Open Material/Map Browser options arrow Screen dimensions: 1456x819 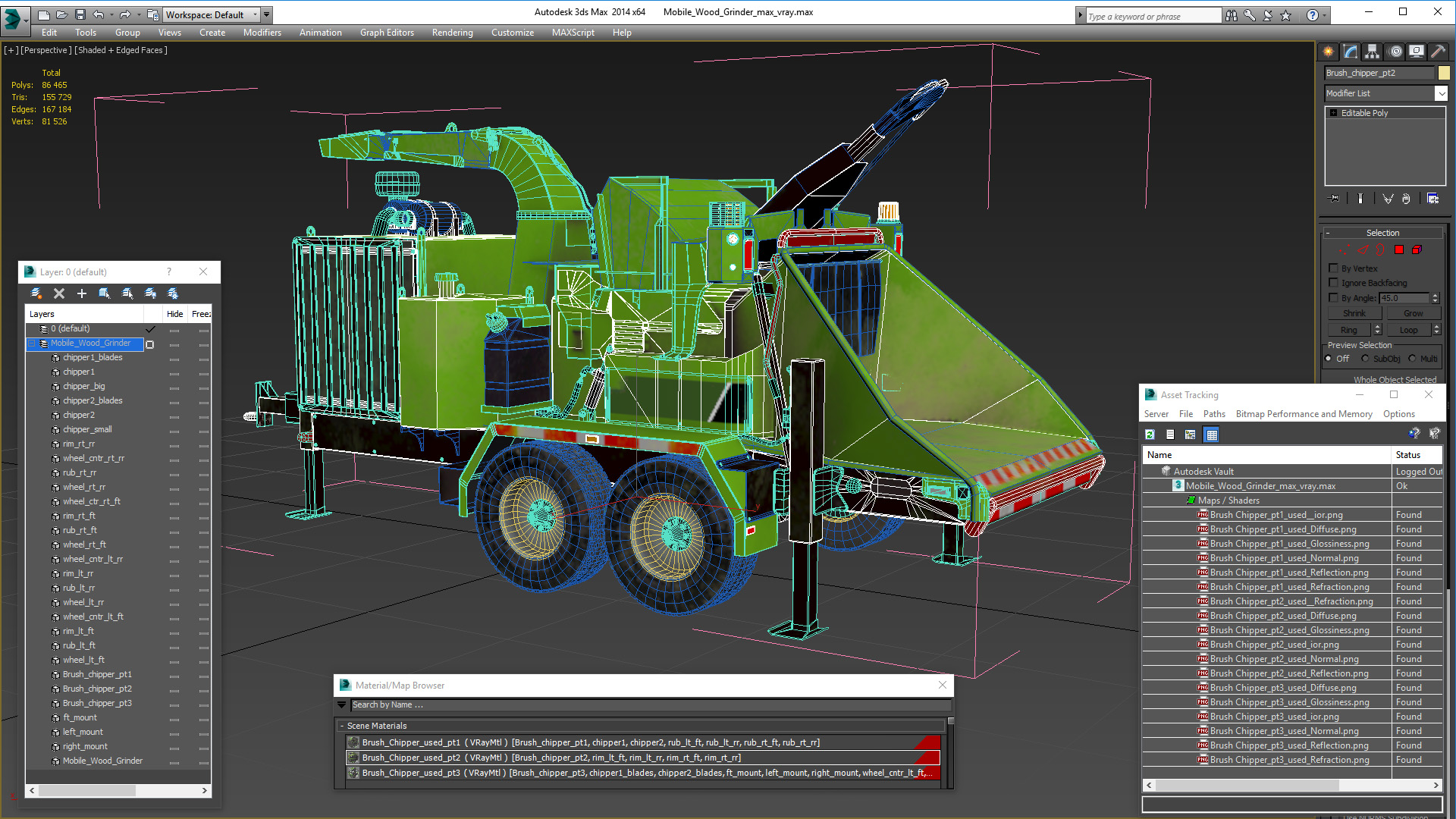pyautogui.click(x=342, y=705)
